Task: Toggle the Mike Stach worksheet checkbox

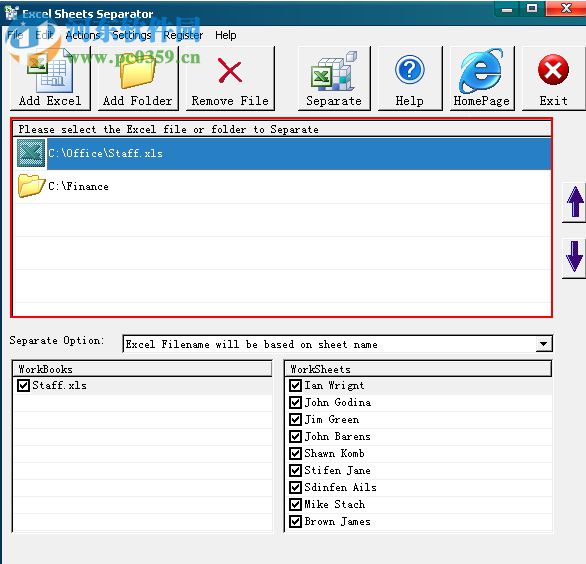Action: (295, 504)
